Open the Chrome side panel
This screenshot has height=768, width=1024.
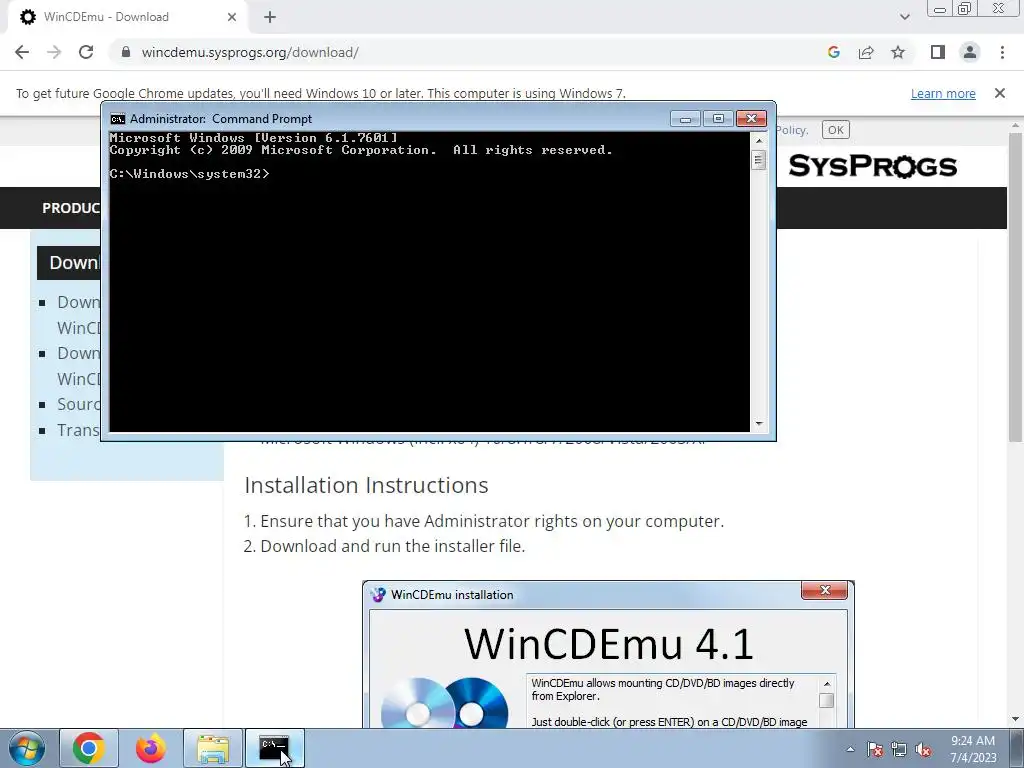pos(938,52)
